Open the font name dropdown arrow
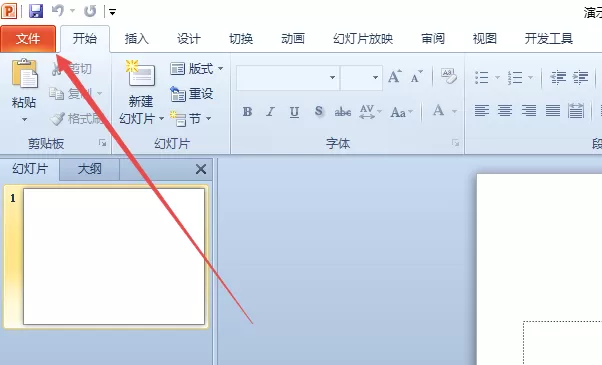Screen dimensions: 602x365 click(x=332, y=78)
